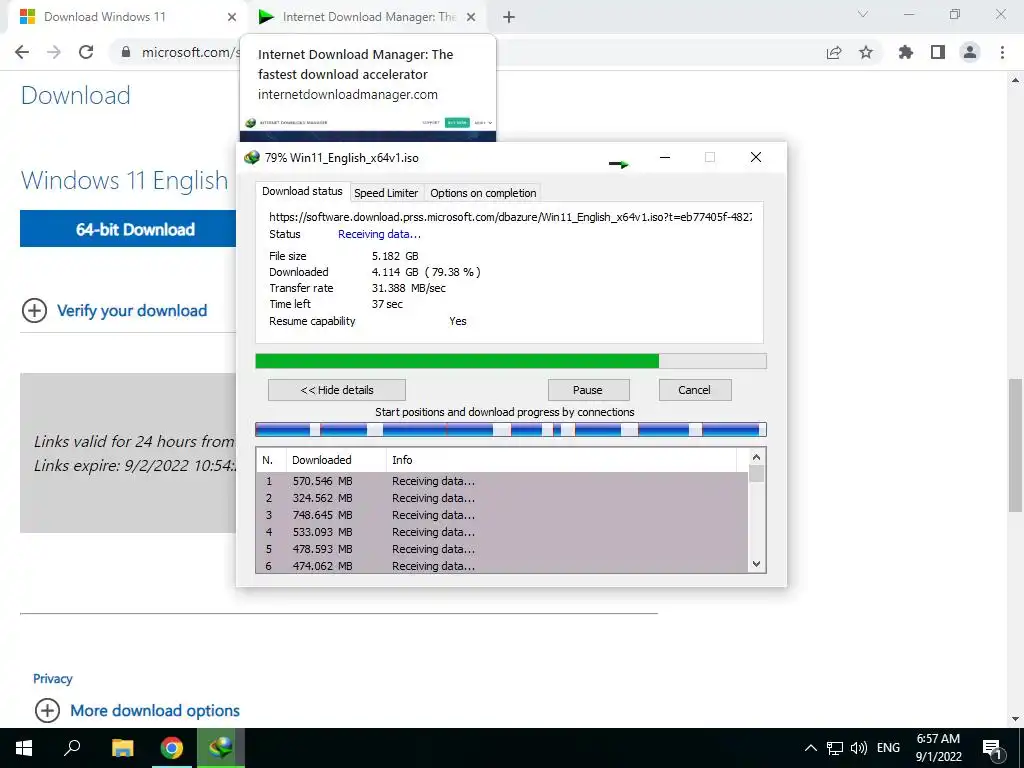Viewport: 1024px width, 768px height.
Task: Click the 64-bit Download button
Action: [128, 229]
